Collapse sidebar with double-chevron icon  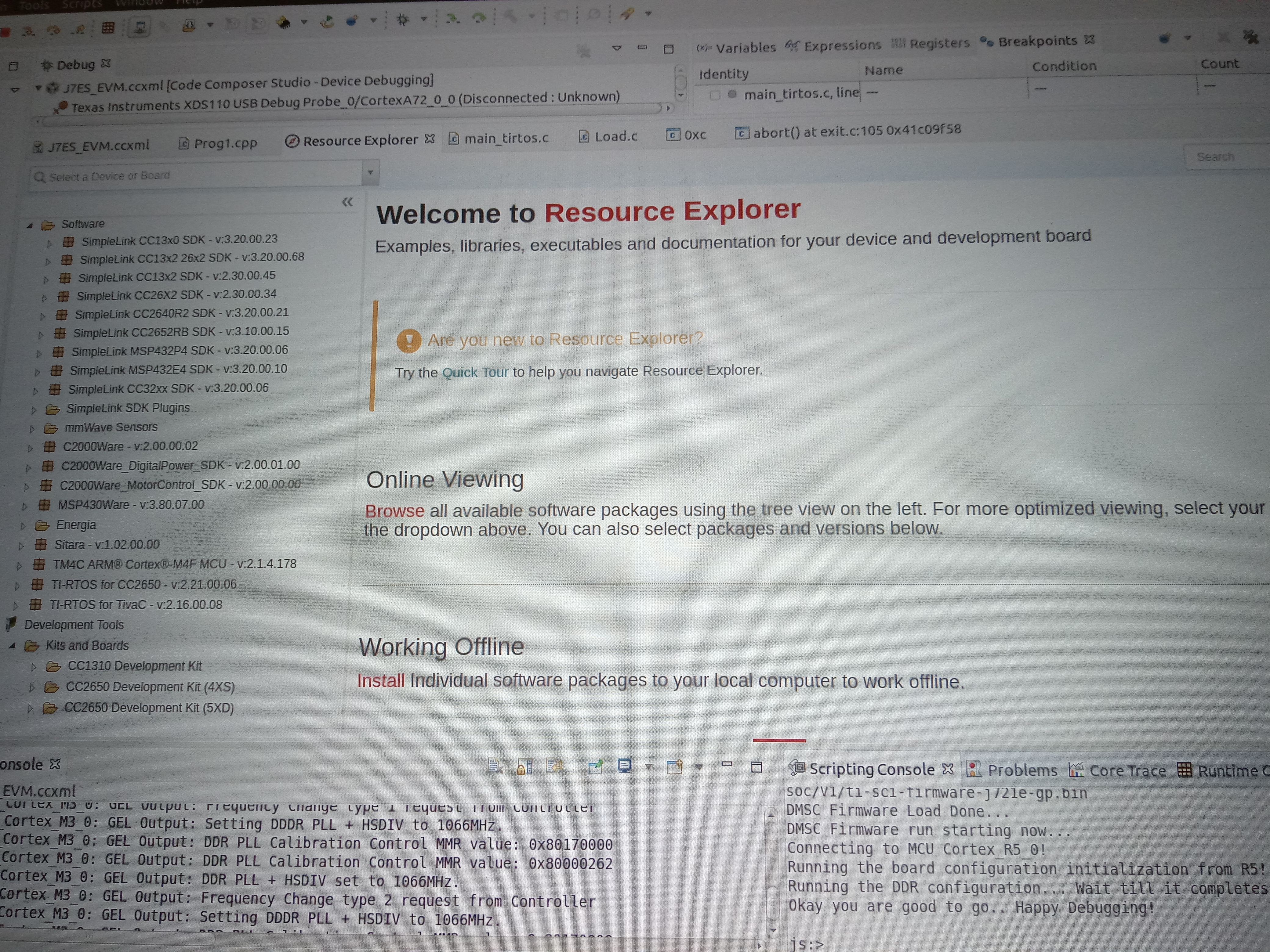pyautogui.click(x=347, y=202)
